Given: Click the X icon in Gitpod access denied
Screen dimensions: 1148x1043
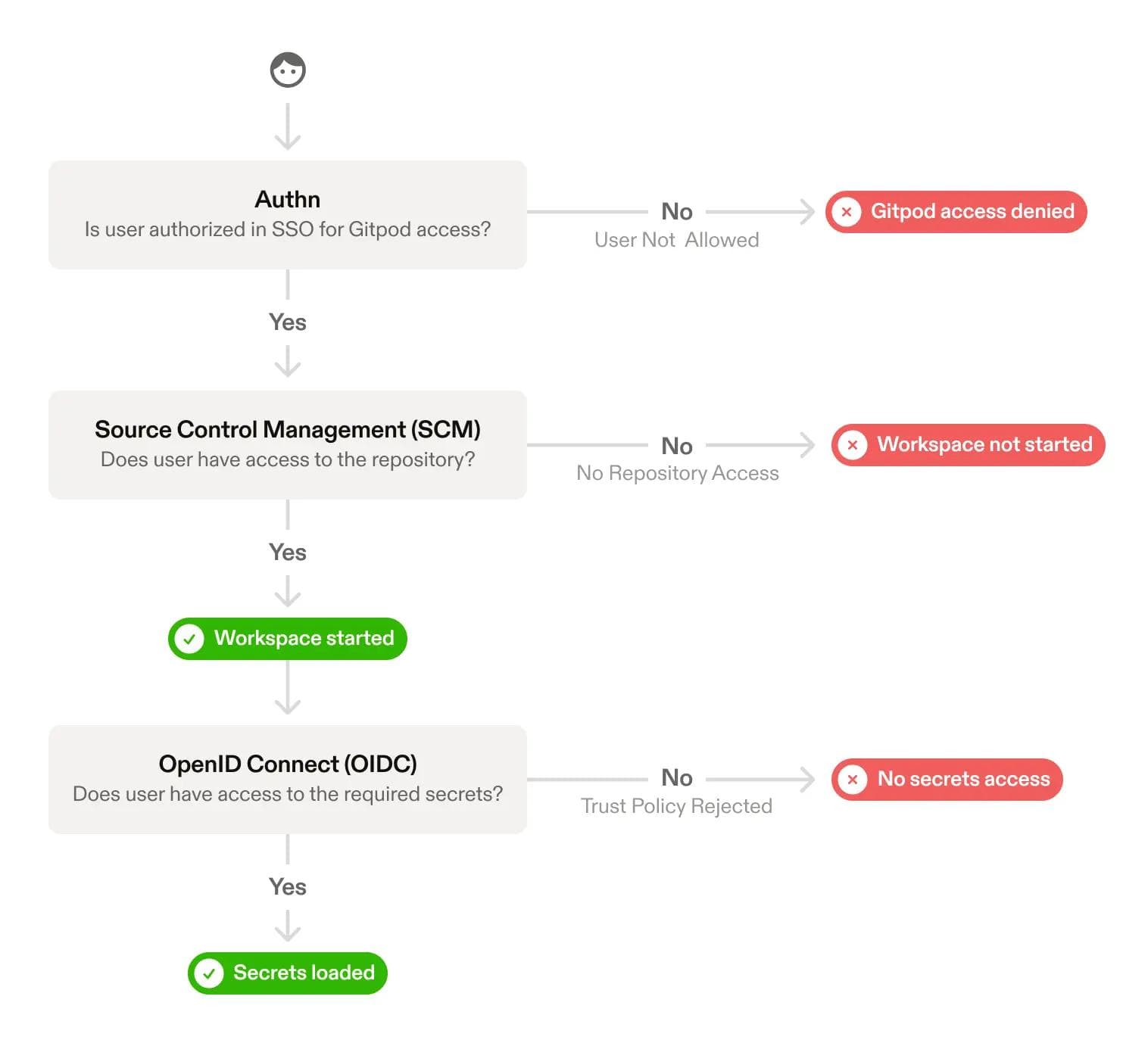Looking at the screenshot, I should pyautogui.click(x=847, y=212).
